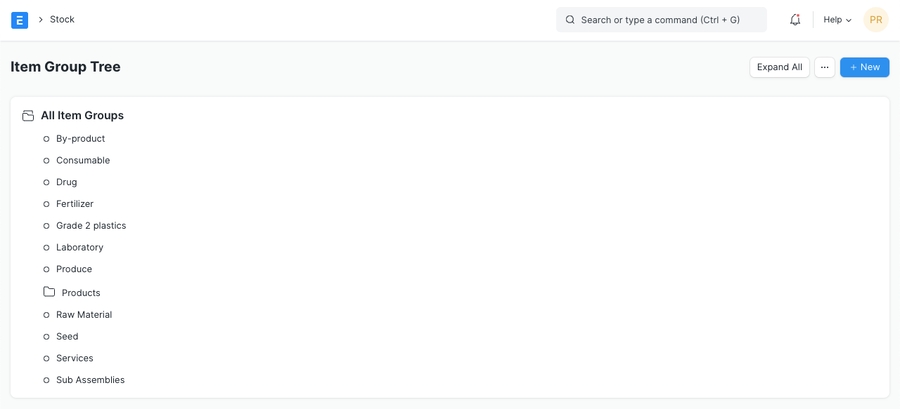Click the circle icon beside Drug

point(46,183)
